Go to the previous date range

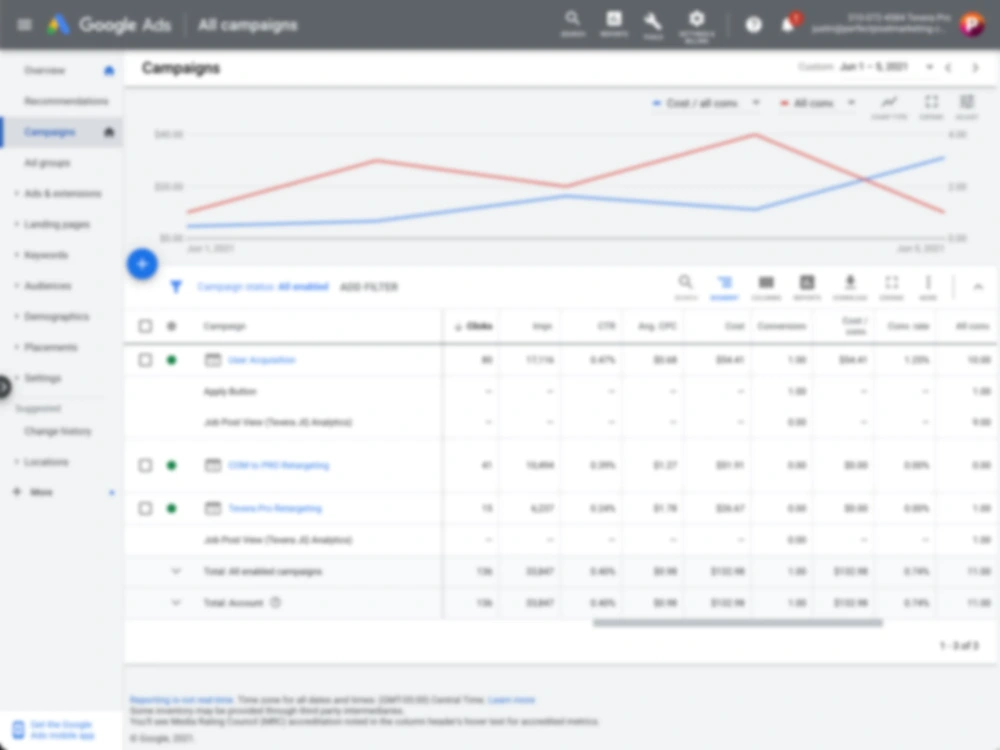948,68
